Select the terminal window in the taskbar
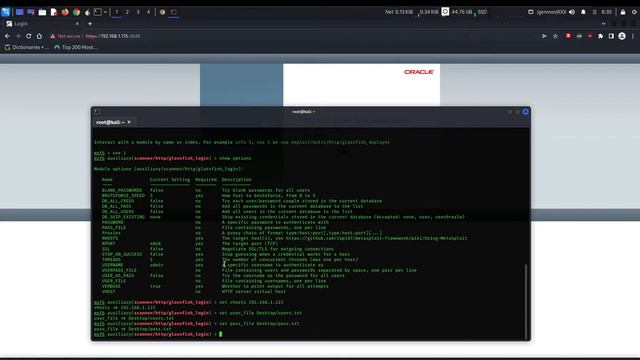The image size is (640, 360). pos(173,12)
